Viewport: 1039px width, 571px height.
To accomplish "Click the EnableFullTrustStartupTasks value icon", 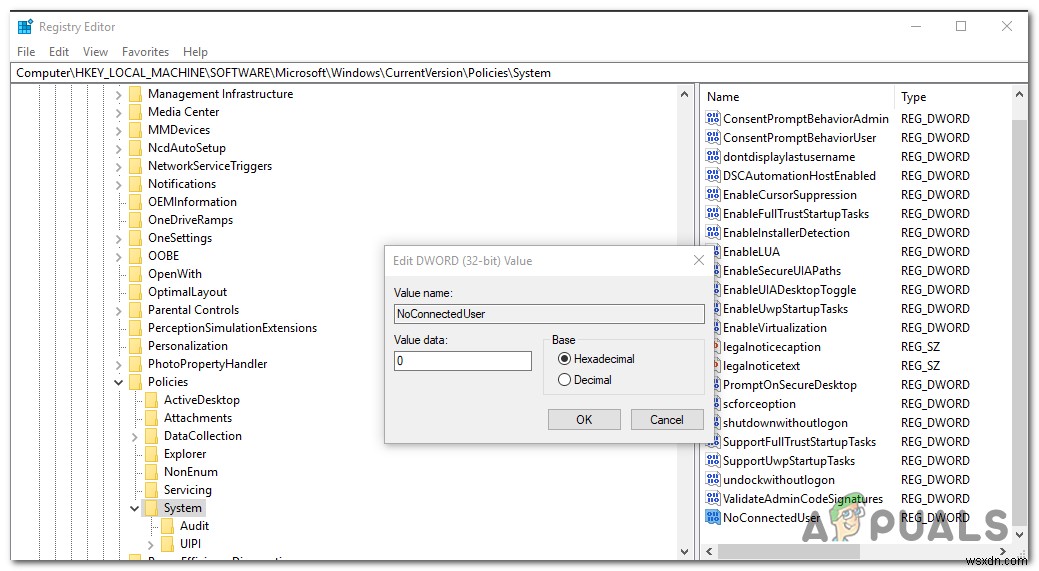I will (x=713, y=213).
